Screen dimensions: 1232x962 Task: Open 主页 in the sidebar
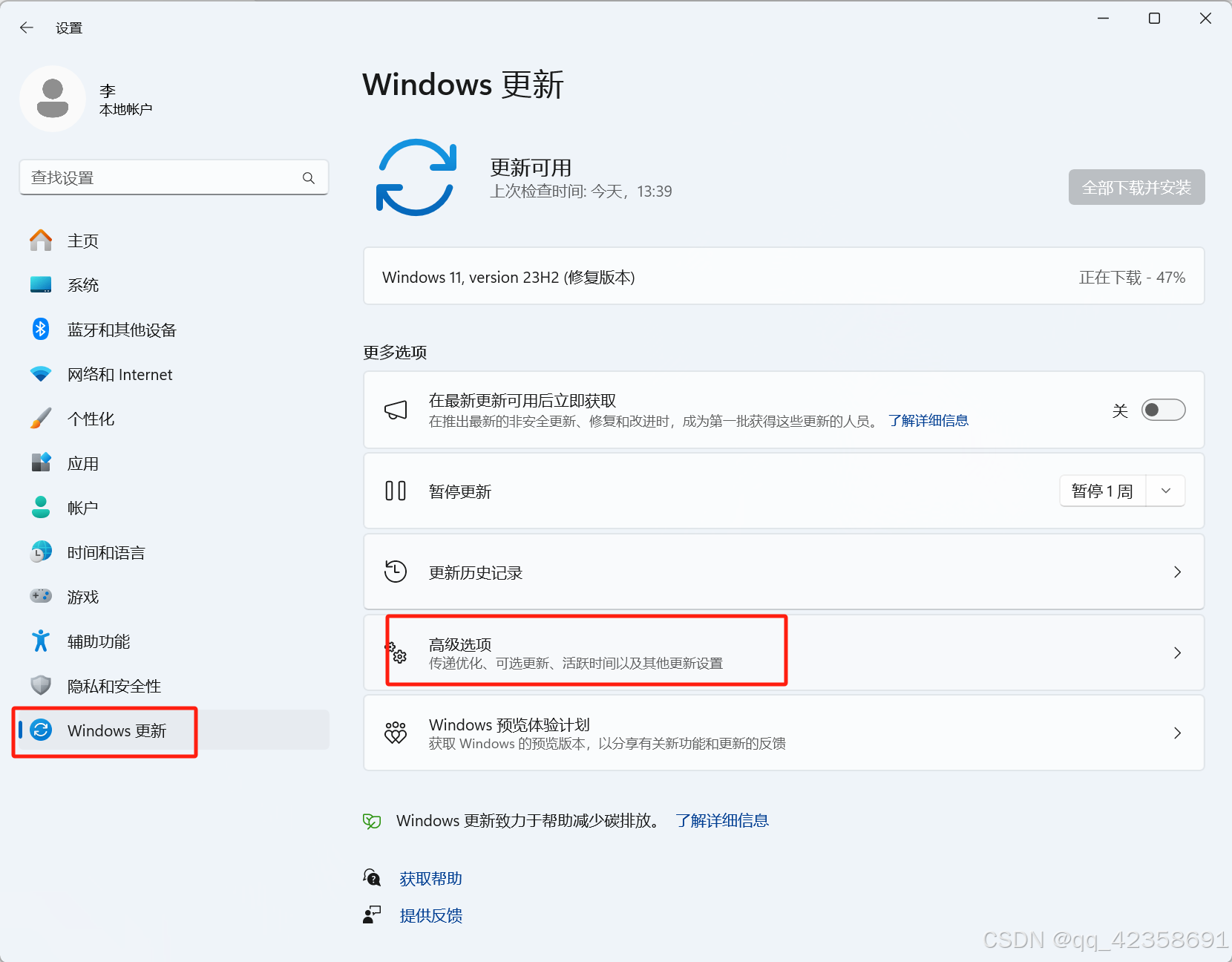(174, 240)
